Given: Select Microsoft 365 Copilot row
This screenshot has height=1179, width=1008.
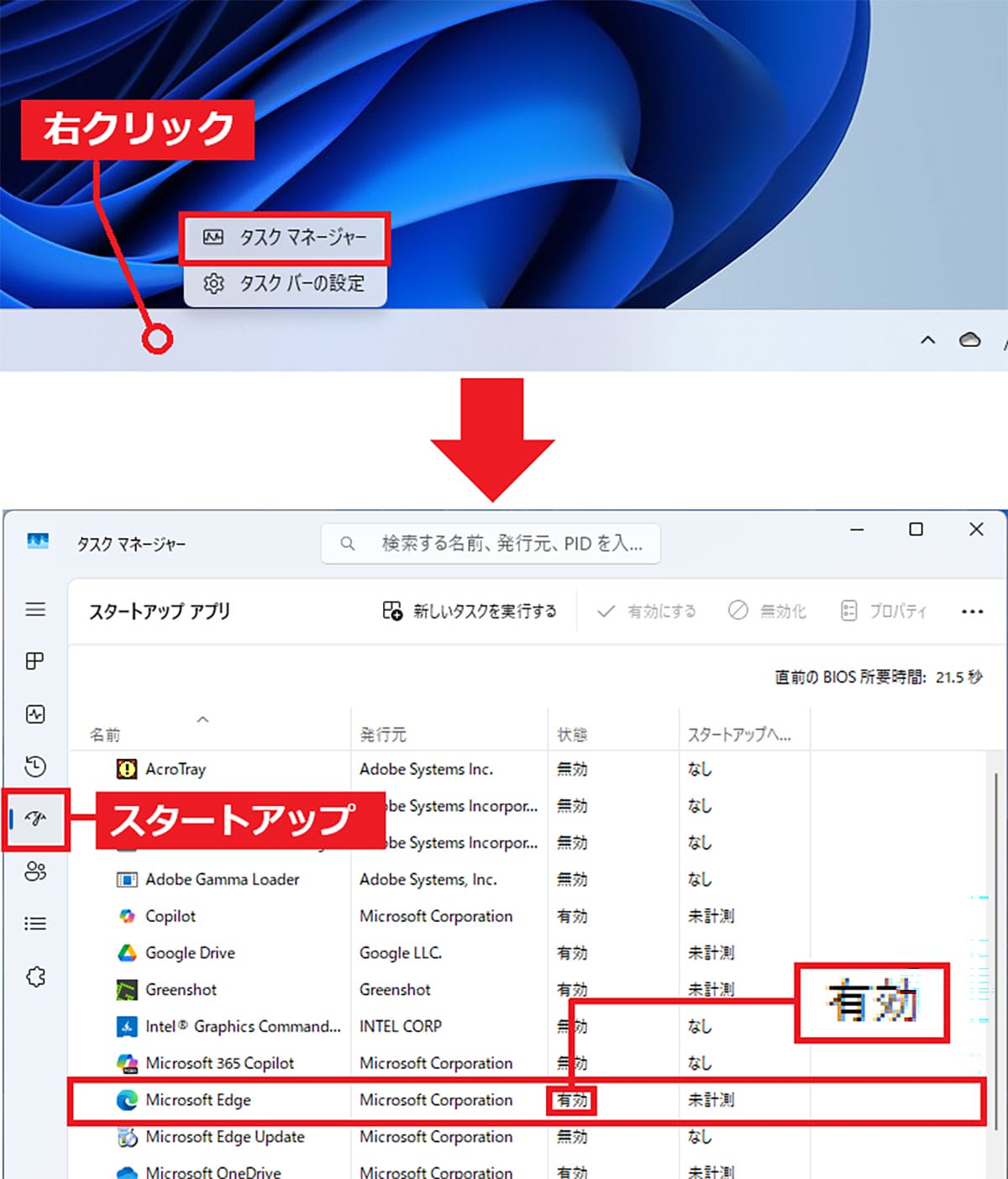Looking at the screenshot, I should (220, 1063).
